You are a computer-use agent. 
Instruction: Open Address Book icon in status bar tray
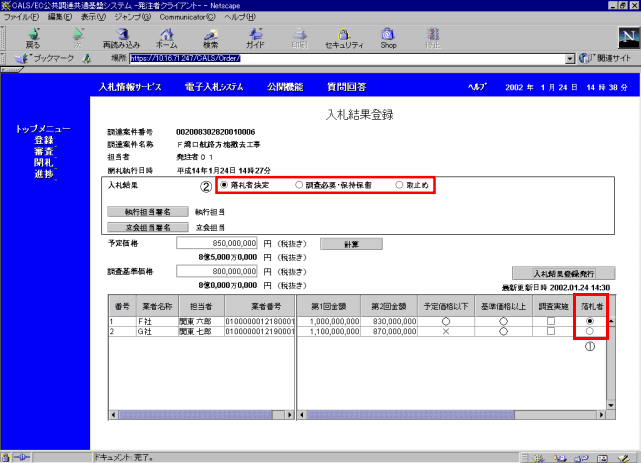(x=603, y=458)
